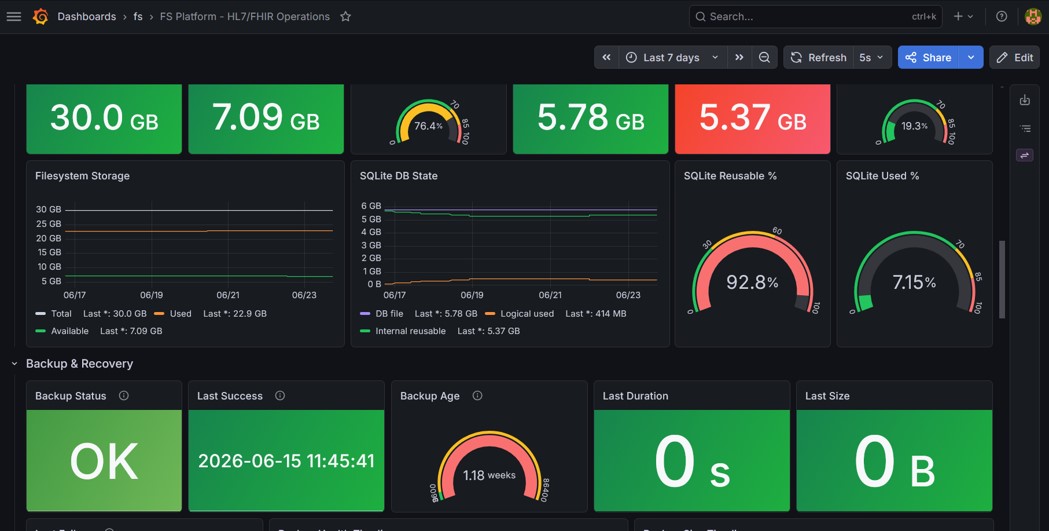
Task: Click the purple swap arrows sidebar icon
Action: [1024, 155]
